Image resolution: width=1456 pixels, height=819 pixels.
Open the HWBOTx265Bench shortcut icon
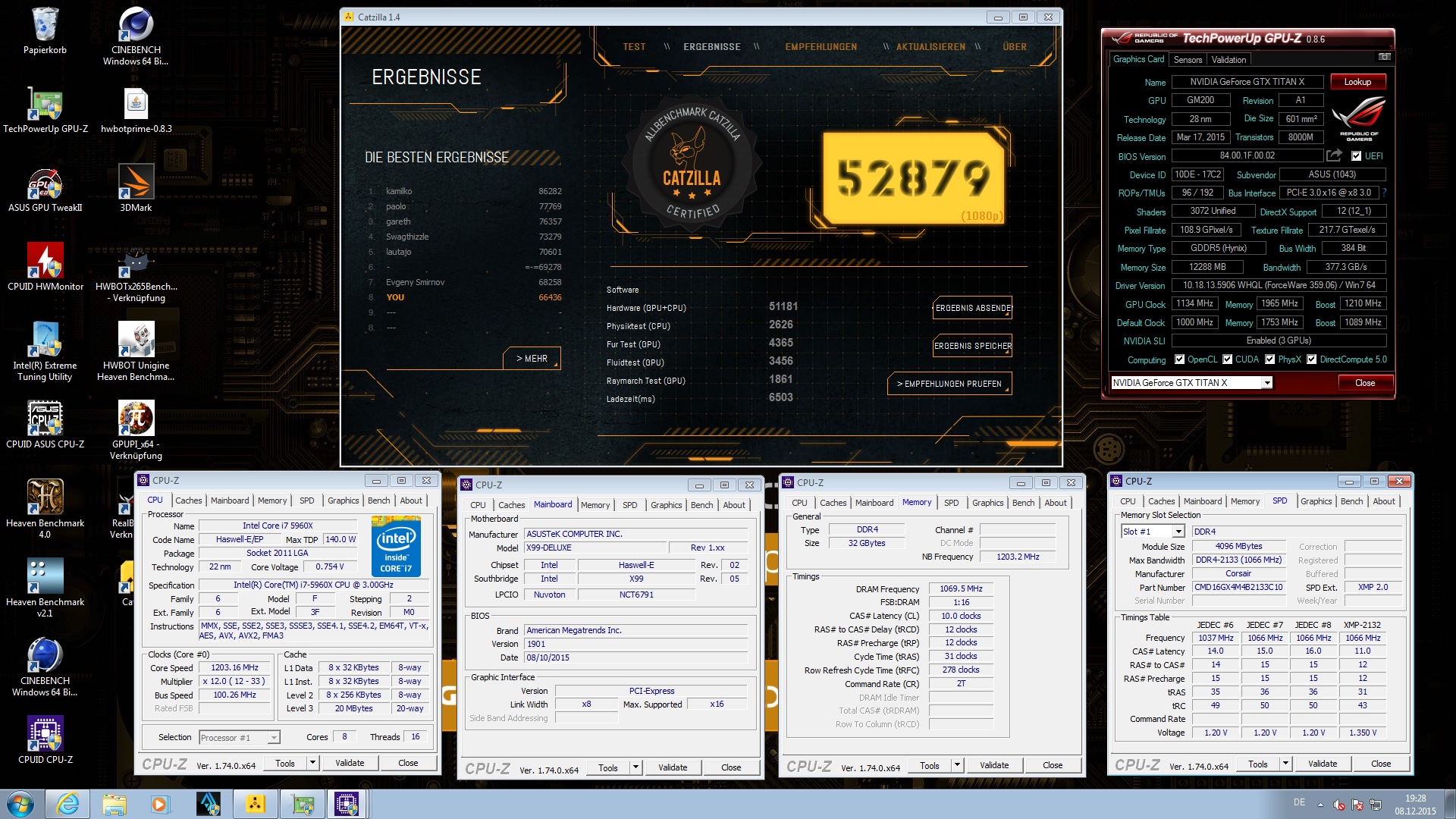[x=136, y=273]
